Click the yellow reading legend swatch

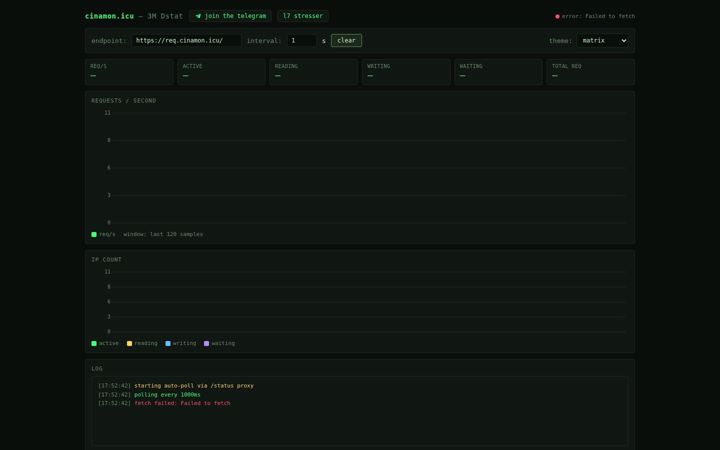[x=129, y=343]
